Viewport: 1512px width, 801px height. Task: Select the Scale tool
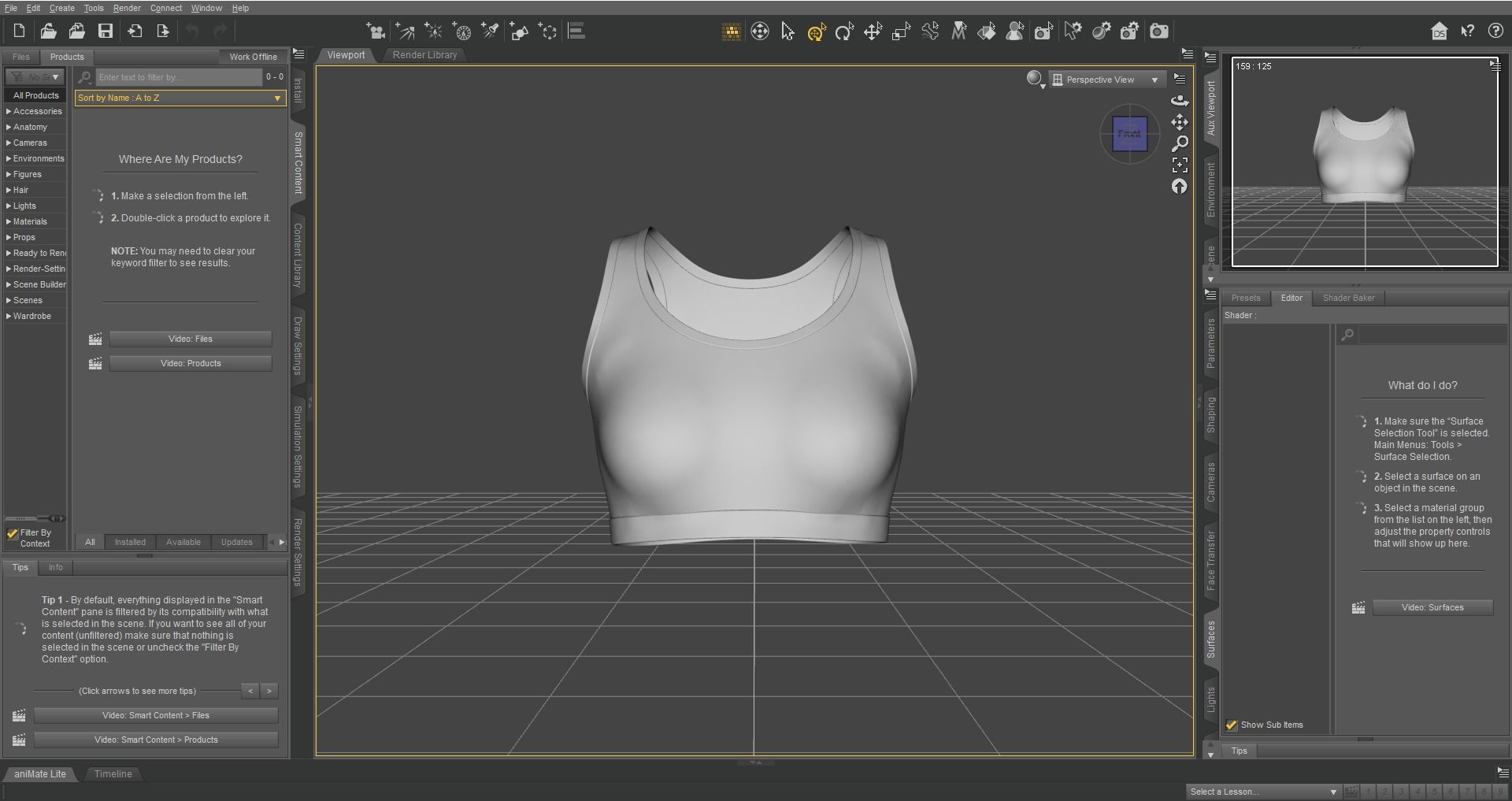[899, 32]
